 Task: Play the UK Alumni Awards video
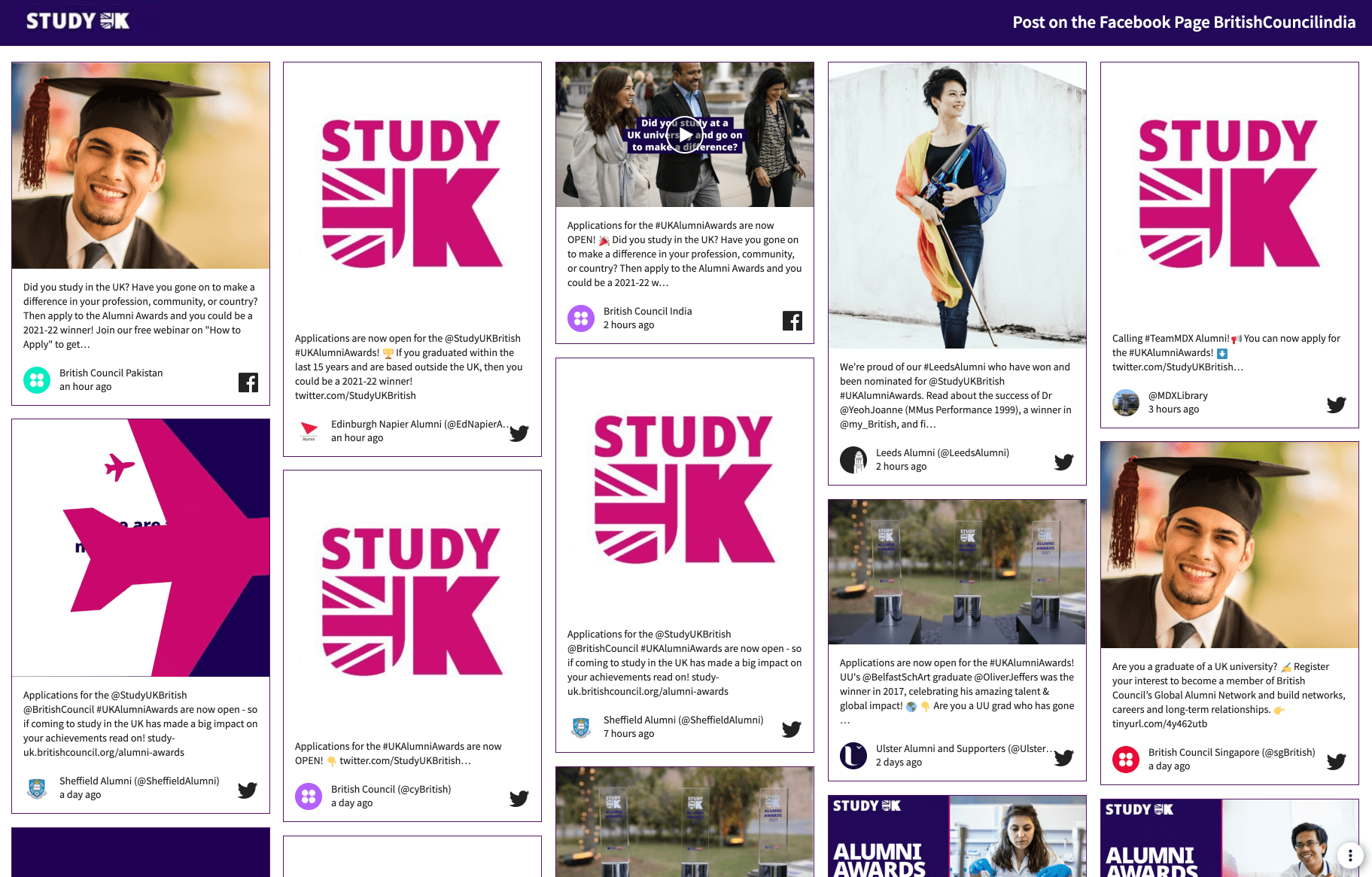(x=685, y=135)
